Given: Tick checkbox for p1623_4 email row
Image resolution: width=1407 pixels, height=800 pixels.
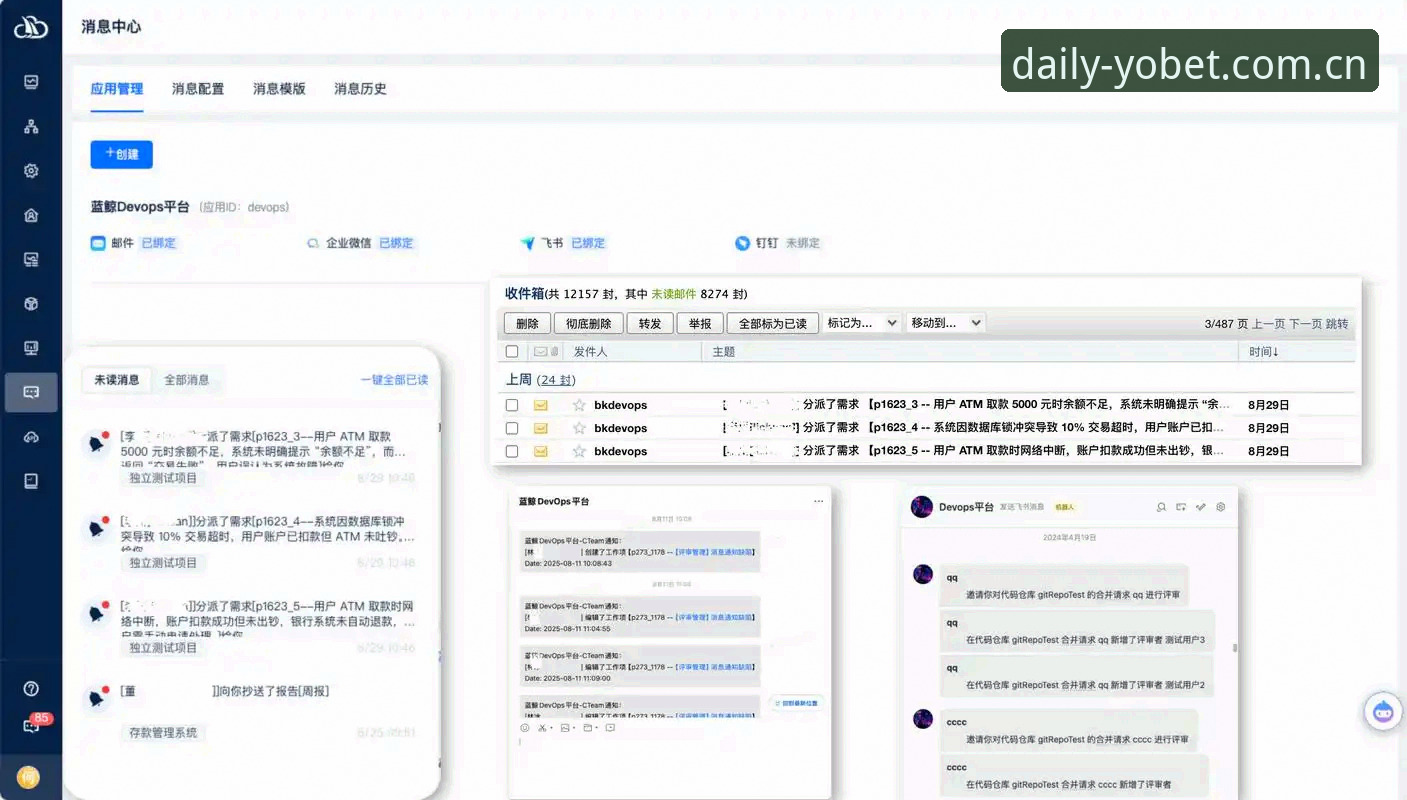Looking at the screenshot, I should point(512,428).
